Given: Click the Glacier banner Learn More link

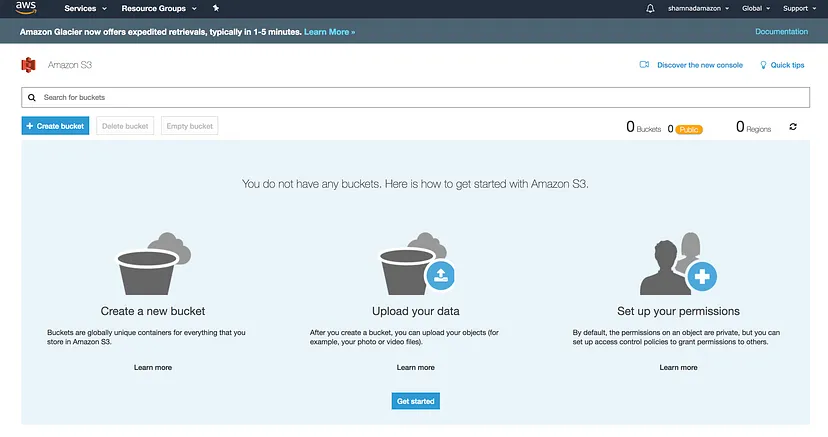Looking at the screenshot, I should pos(329,32).
